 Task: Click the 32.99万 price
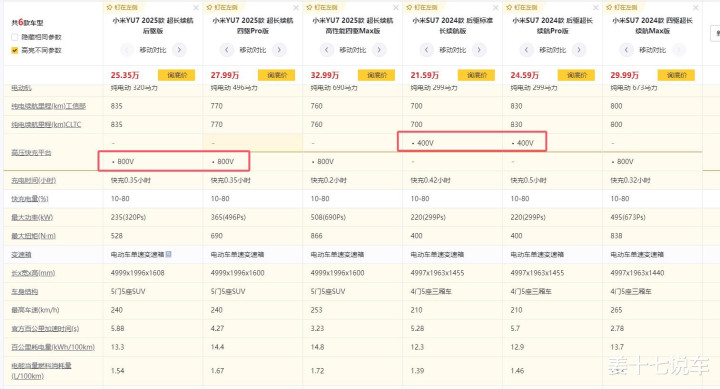(325, 75)
